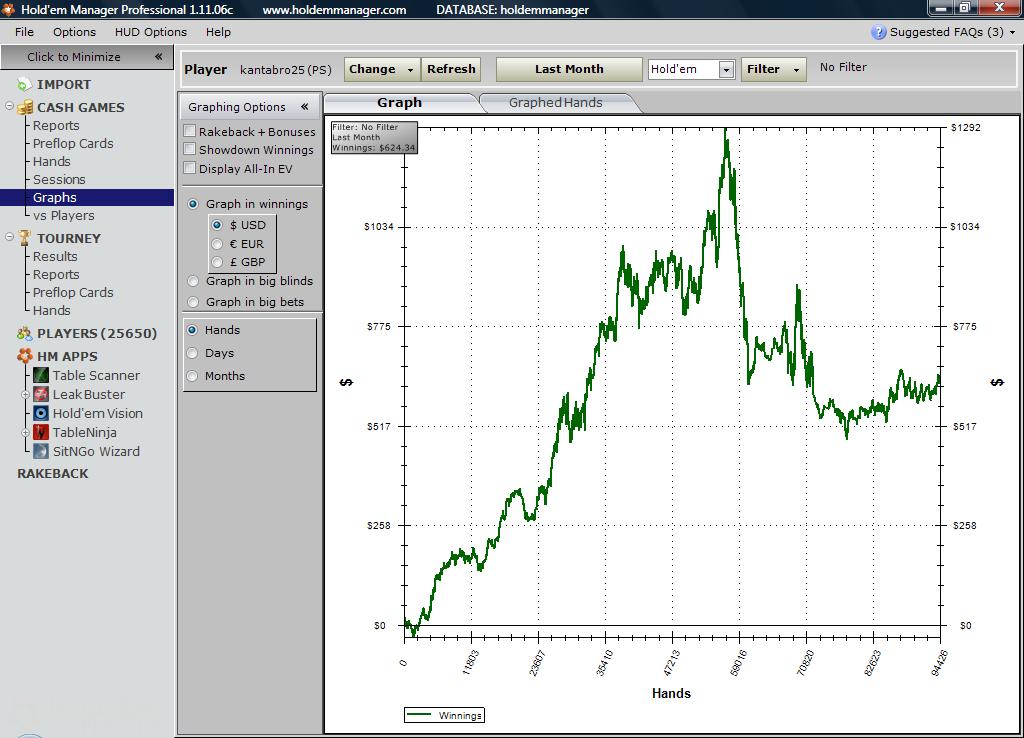Open Suggested FAQs dropdown arrow
This screenshot has height=738, width=1024.
point(1013,32)
